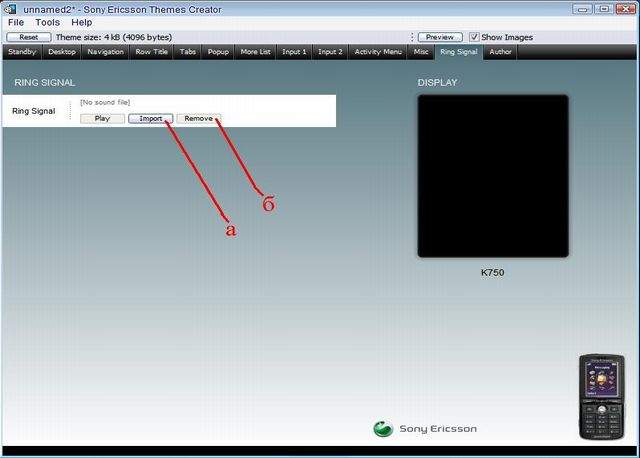Close the Themes Creator window

625,9
